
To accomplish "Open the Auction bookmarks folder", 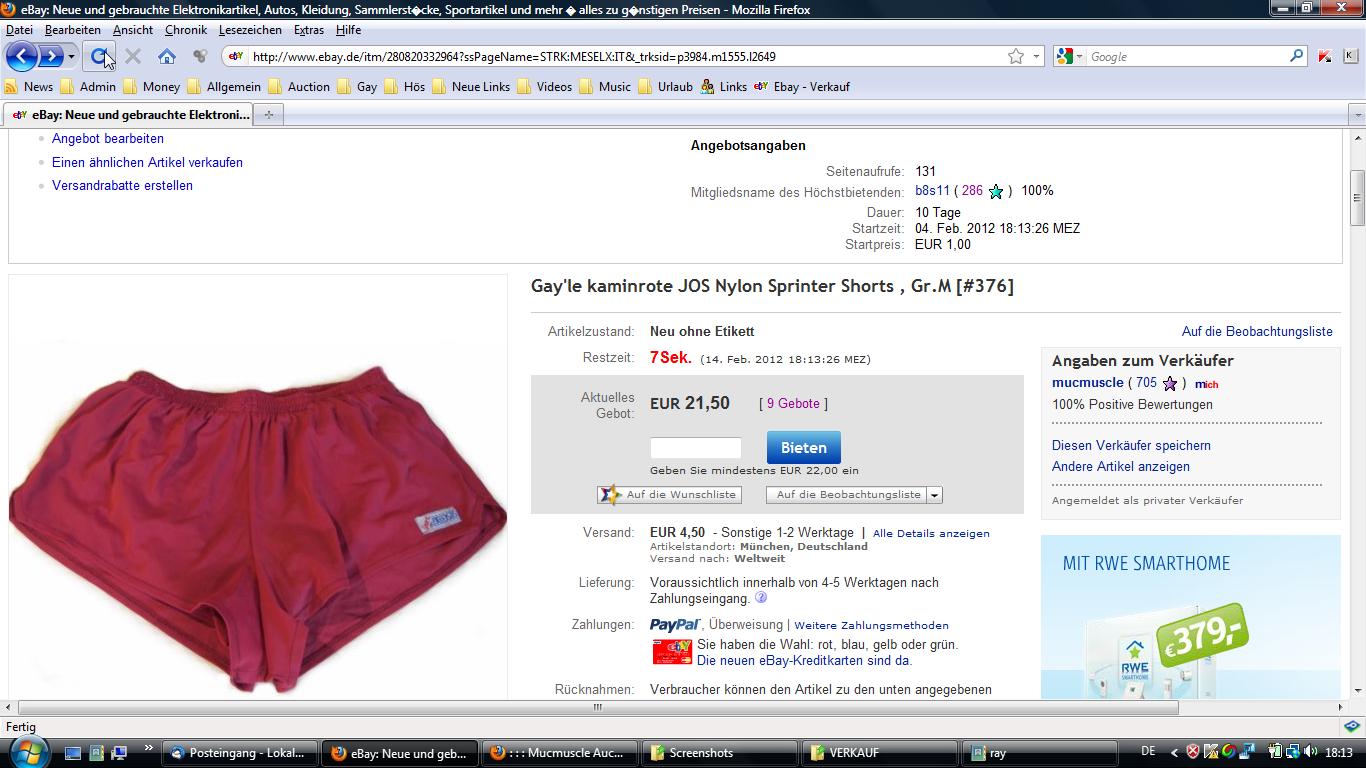I will pyautogui.click(x=299, y=87).
